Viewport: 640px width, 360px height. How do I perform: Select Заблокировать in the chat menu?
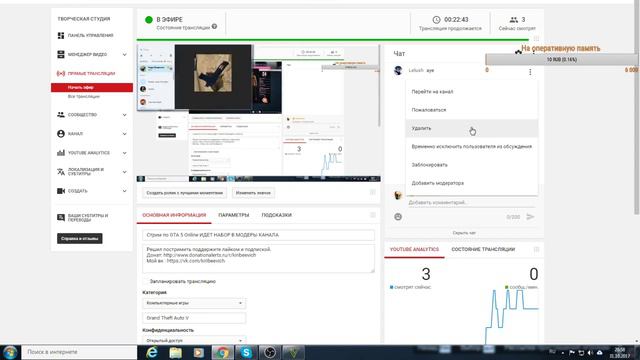(471, 165)
